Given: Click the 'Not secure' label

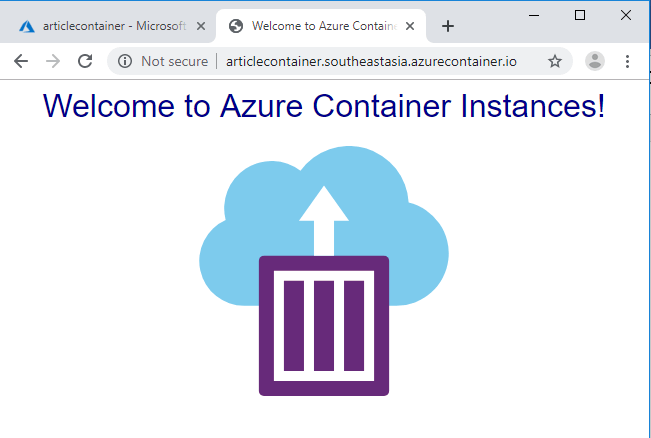Looking at the screenshot, I should coord(174,61).
